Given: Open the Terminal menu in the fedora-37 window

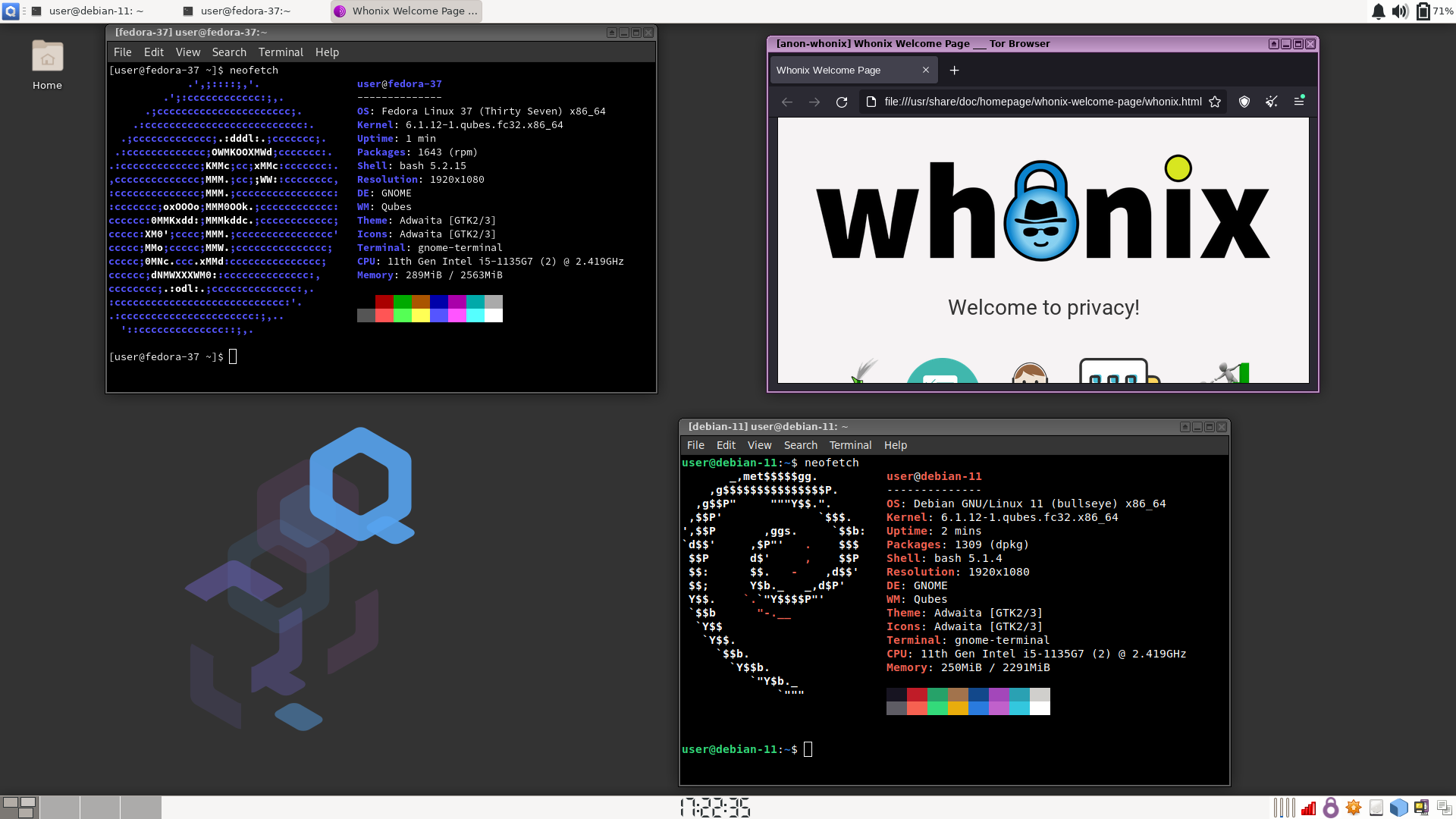Looking at the screenshot, I should 281,52.
